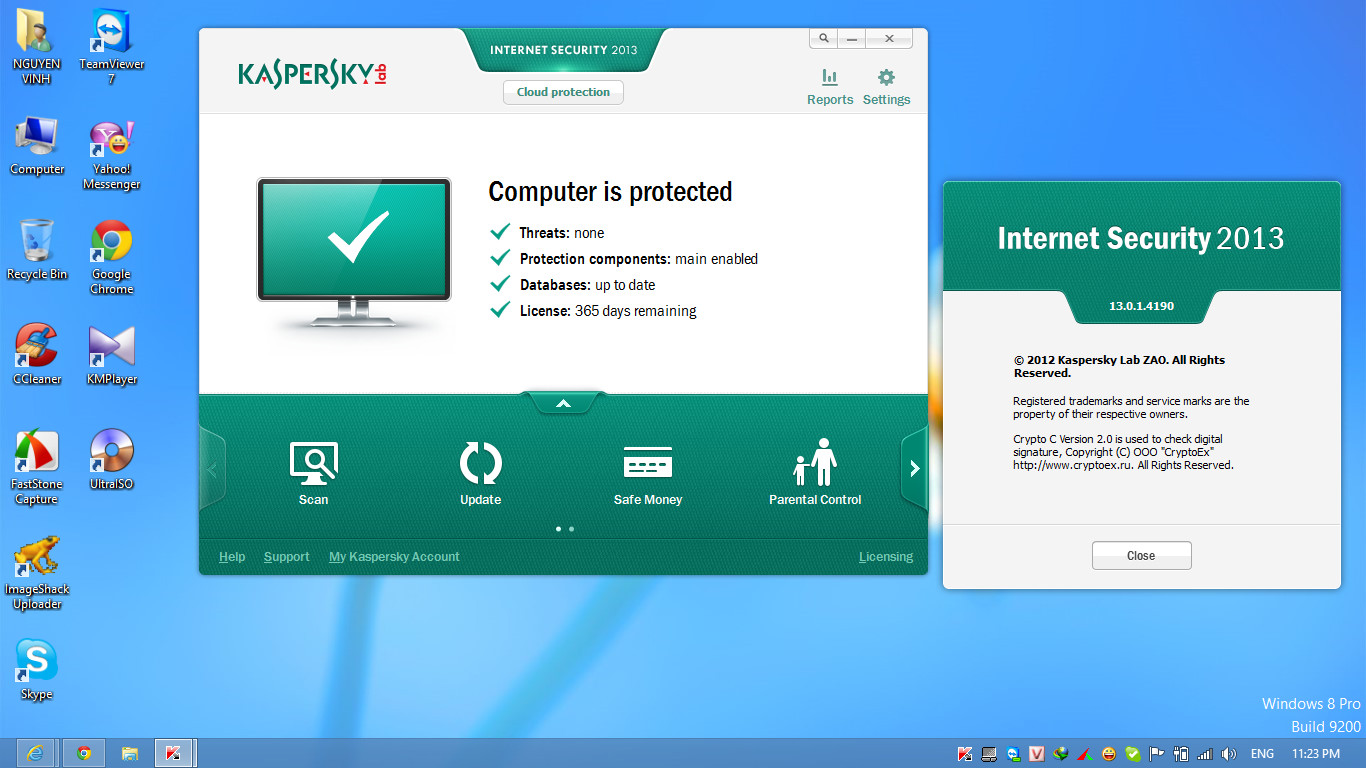This screenshot has height=768, width=1366.
Task: Open the Scan tool in Kaspersky
Action: pyautogui.click(x=313, y=474)
